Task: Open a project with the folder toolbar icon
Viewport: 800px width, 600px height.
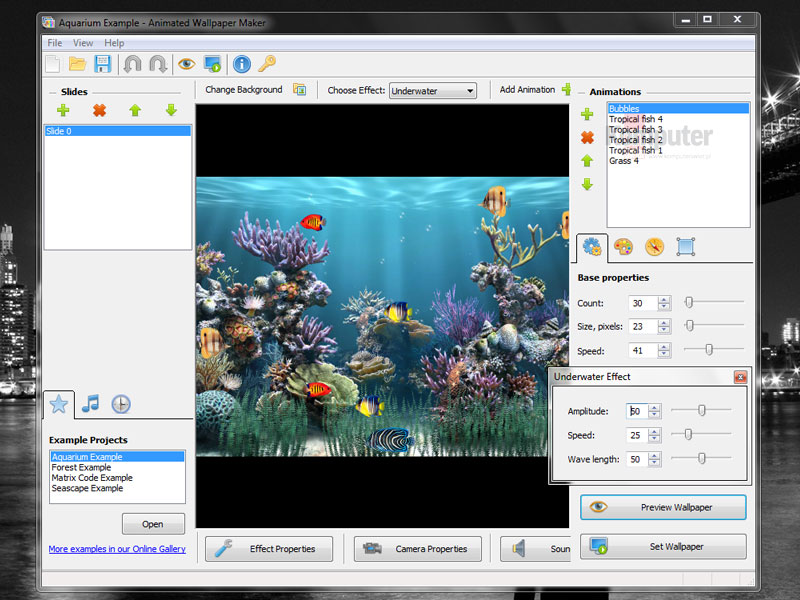Action: tap(78, 64)
